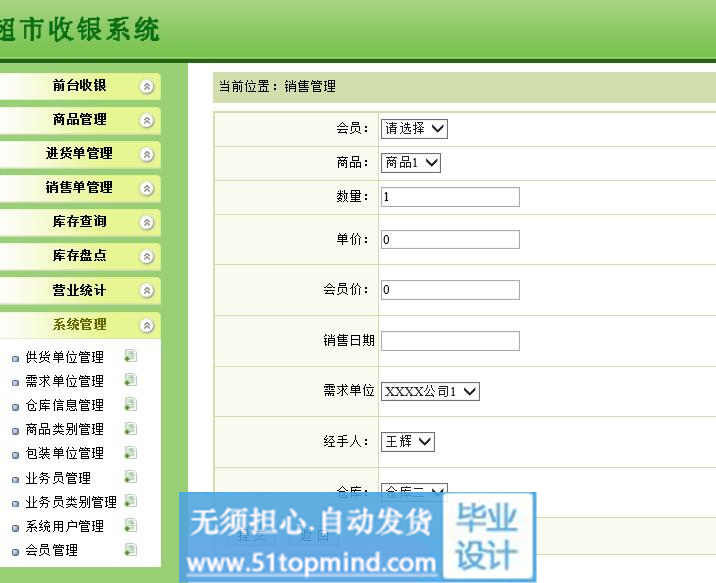Image resolution: width=716 pixels, height=583 pixels.
Task: Toggle the 库存查询 section arrow icon
Action: pyautogui.click(x=147, y=223)
